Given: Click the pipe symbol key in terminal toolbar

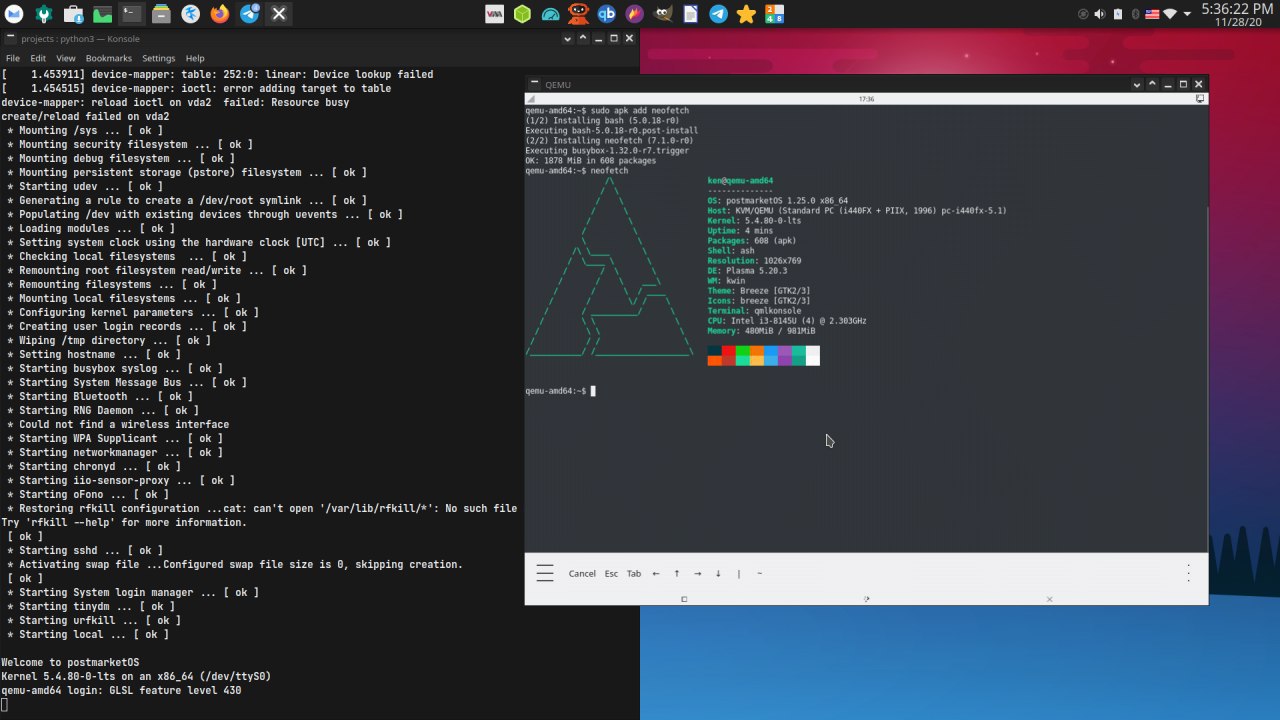Looking at the screenshot, I should (739, 574).
